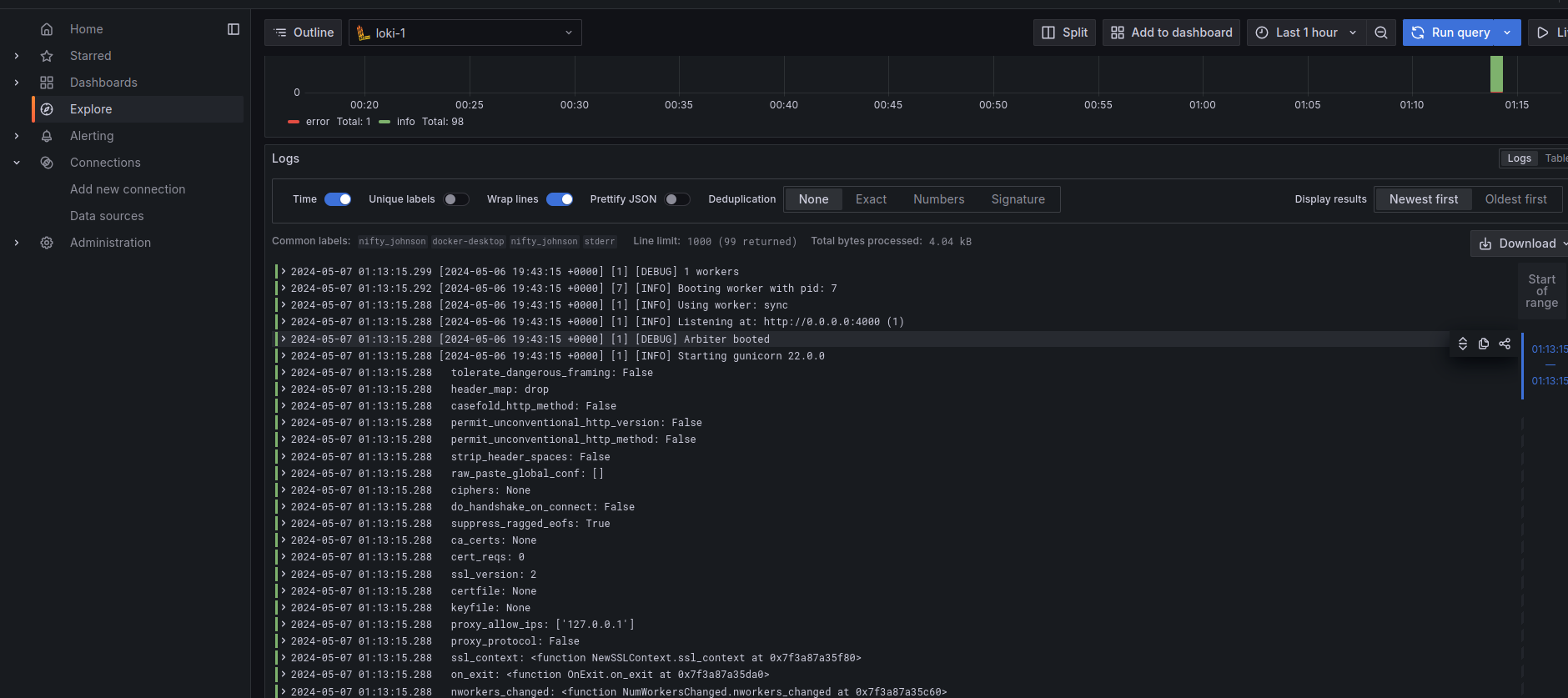Switch to Logs view tab
Viewport: 1568px width, 698px height.
coord(1519,158)
